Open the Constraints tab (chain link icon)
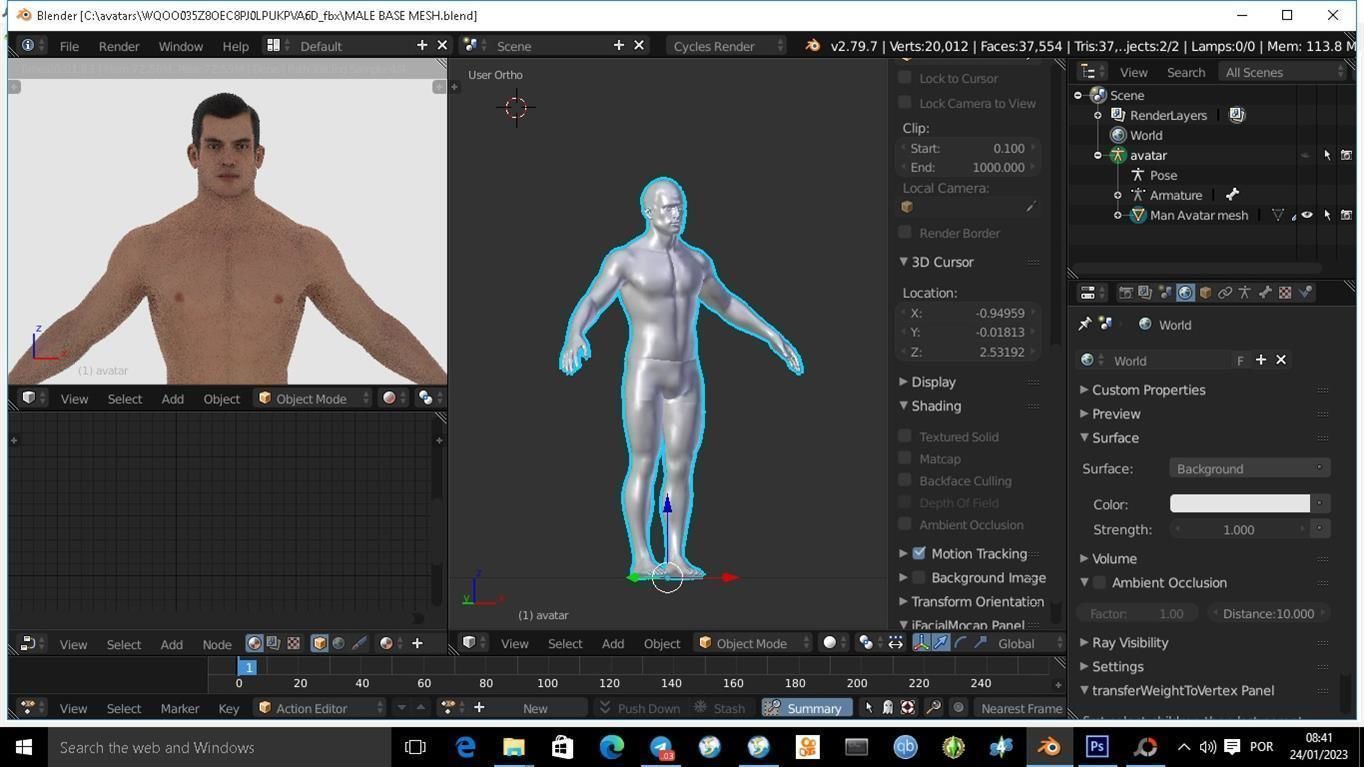This screenshot has height=767, width=1364. click(1226, 292)
